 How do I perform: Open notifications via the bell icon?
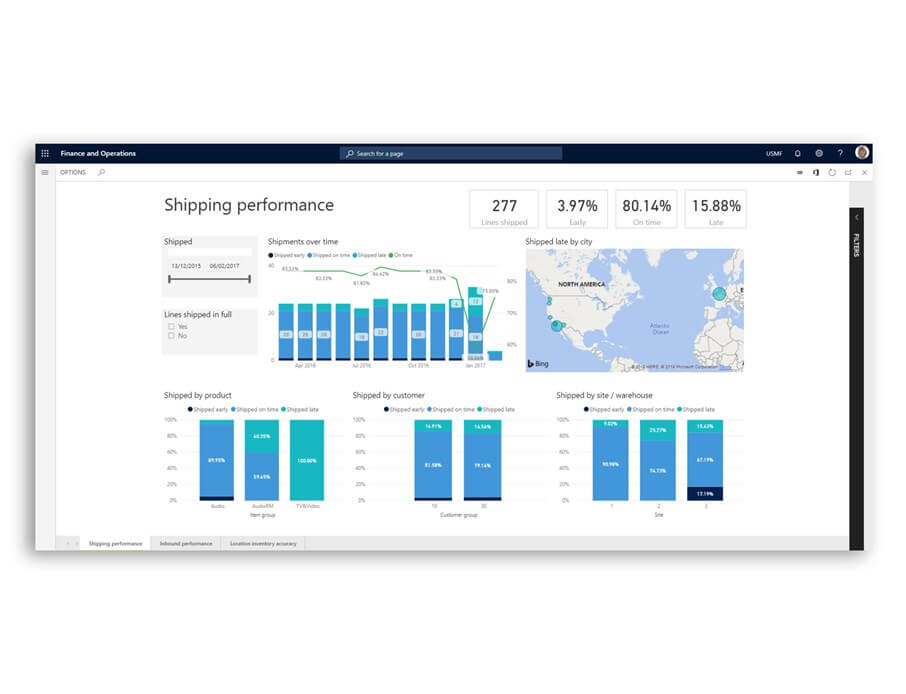coord(797,153)
